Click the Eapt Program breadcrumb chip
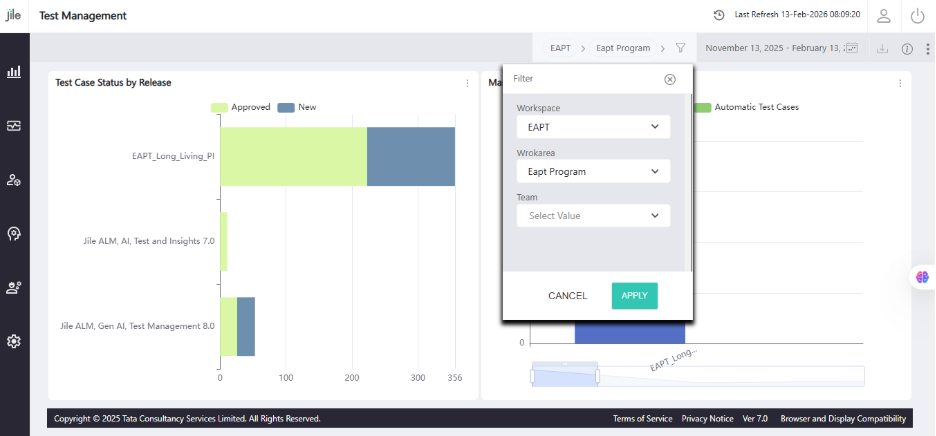Screen dimensions: 936x436 [x=623, y=48]
